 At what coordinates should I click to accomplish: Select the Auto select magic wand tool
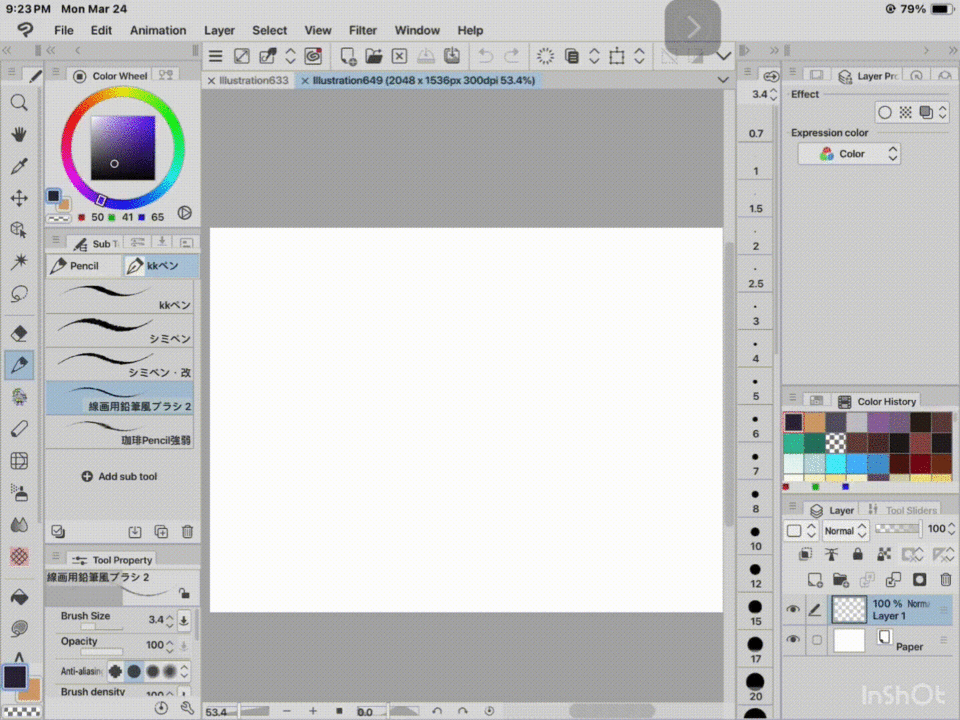tap(19, 261)
